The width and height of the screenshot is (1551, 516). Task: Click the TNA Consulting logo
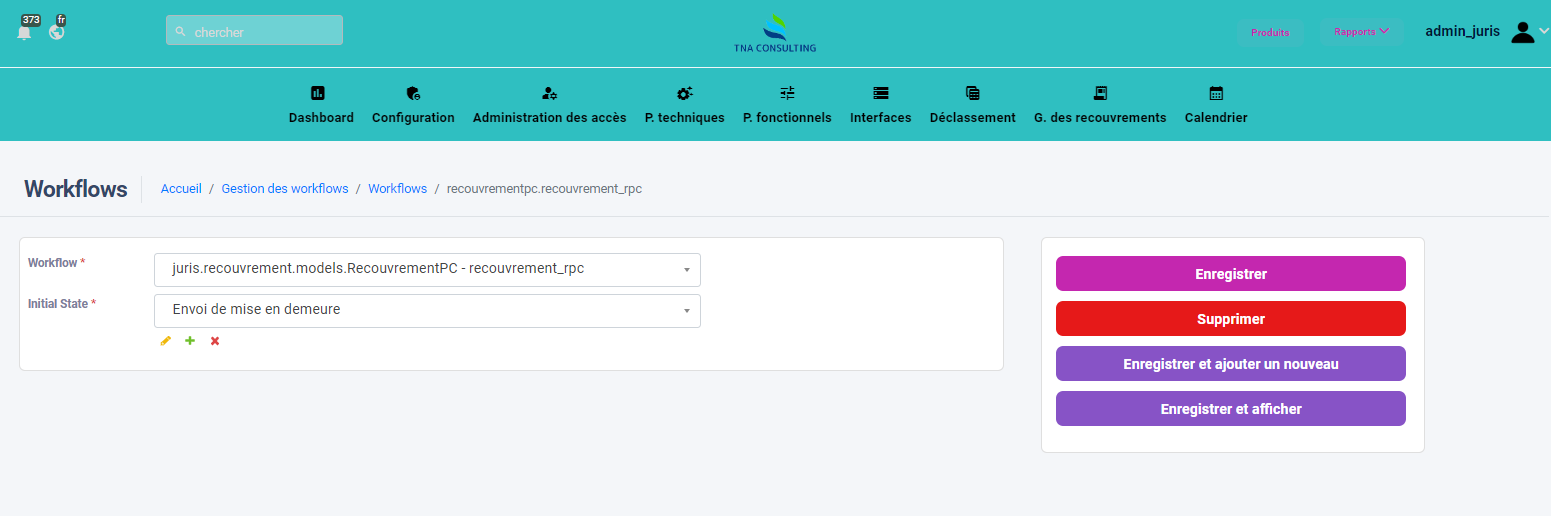pos(775,33)
